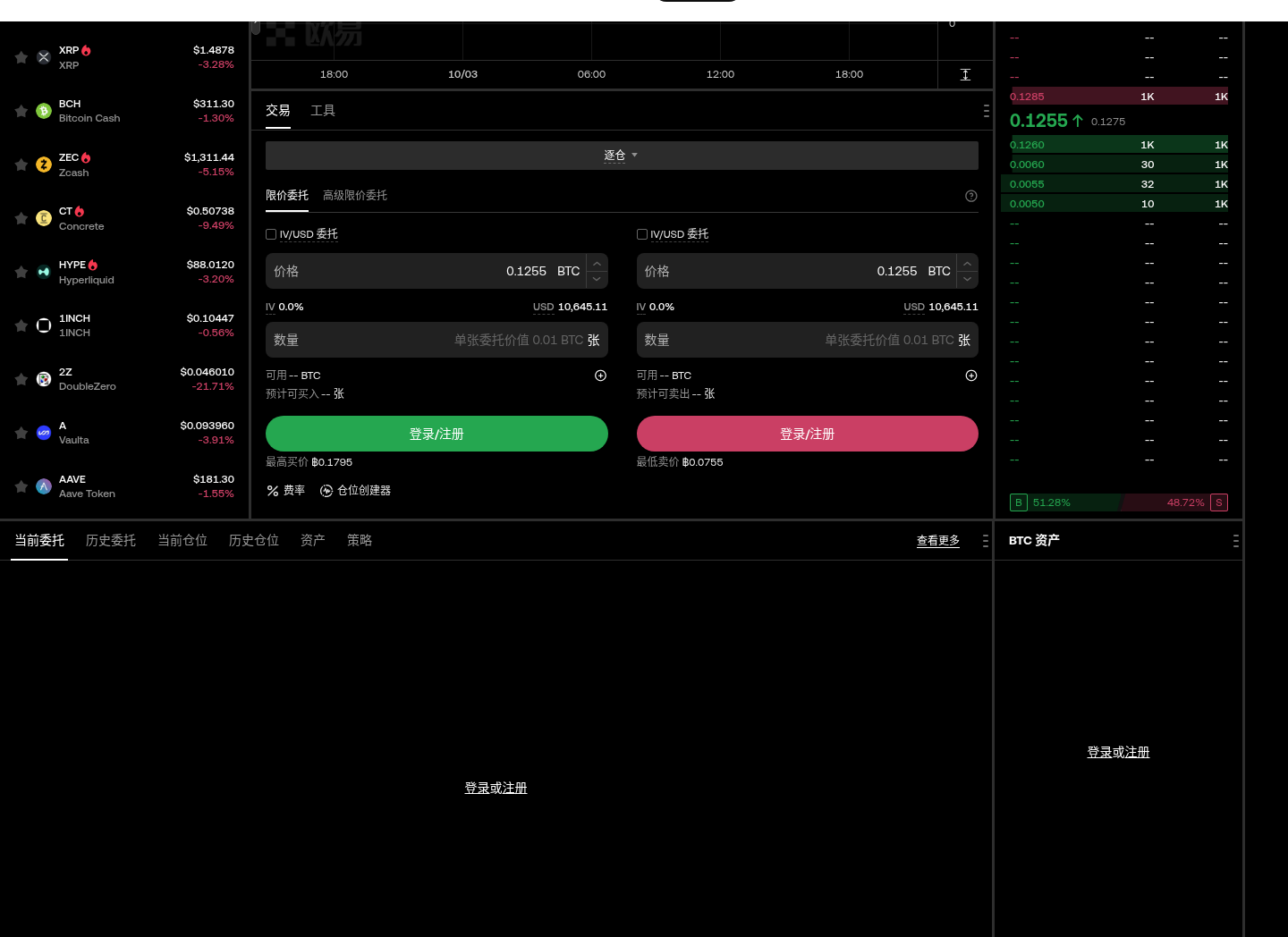1288x937 pixels.
Task: Toggle the favorite star for Zcash
Action: point(21,165)
